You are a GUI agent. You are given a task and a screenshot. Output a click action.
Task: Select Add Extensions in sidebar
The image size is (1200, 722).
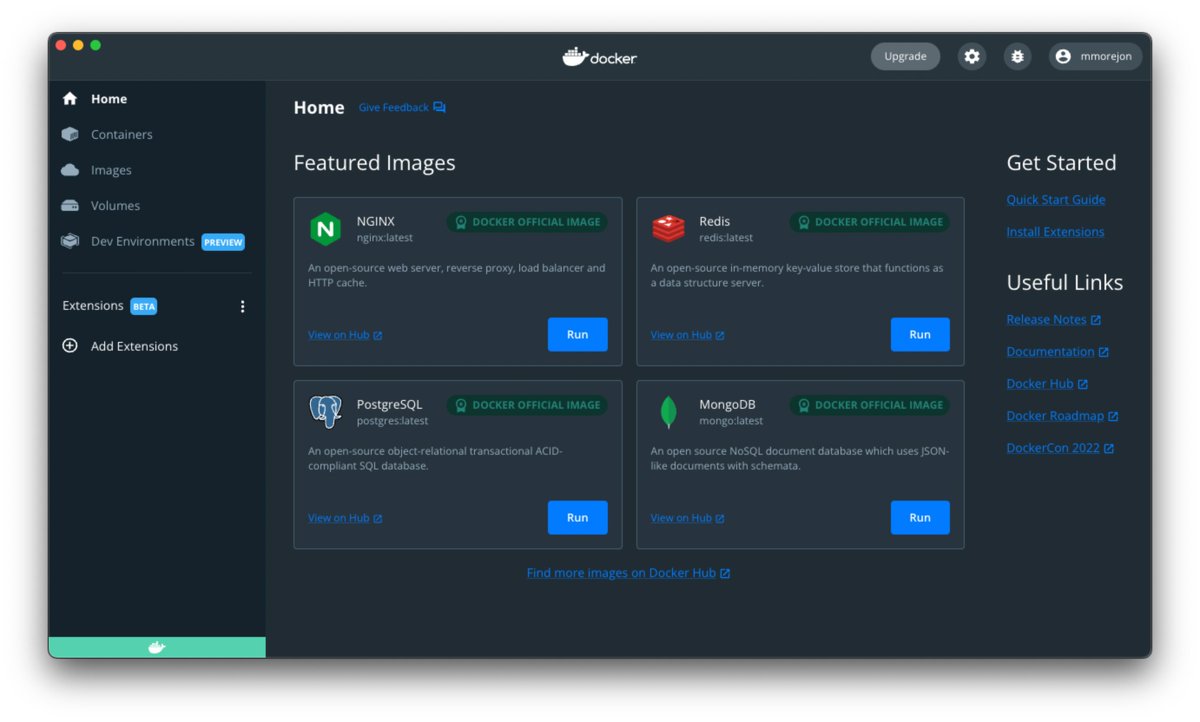coord(157,346)
